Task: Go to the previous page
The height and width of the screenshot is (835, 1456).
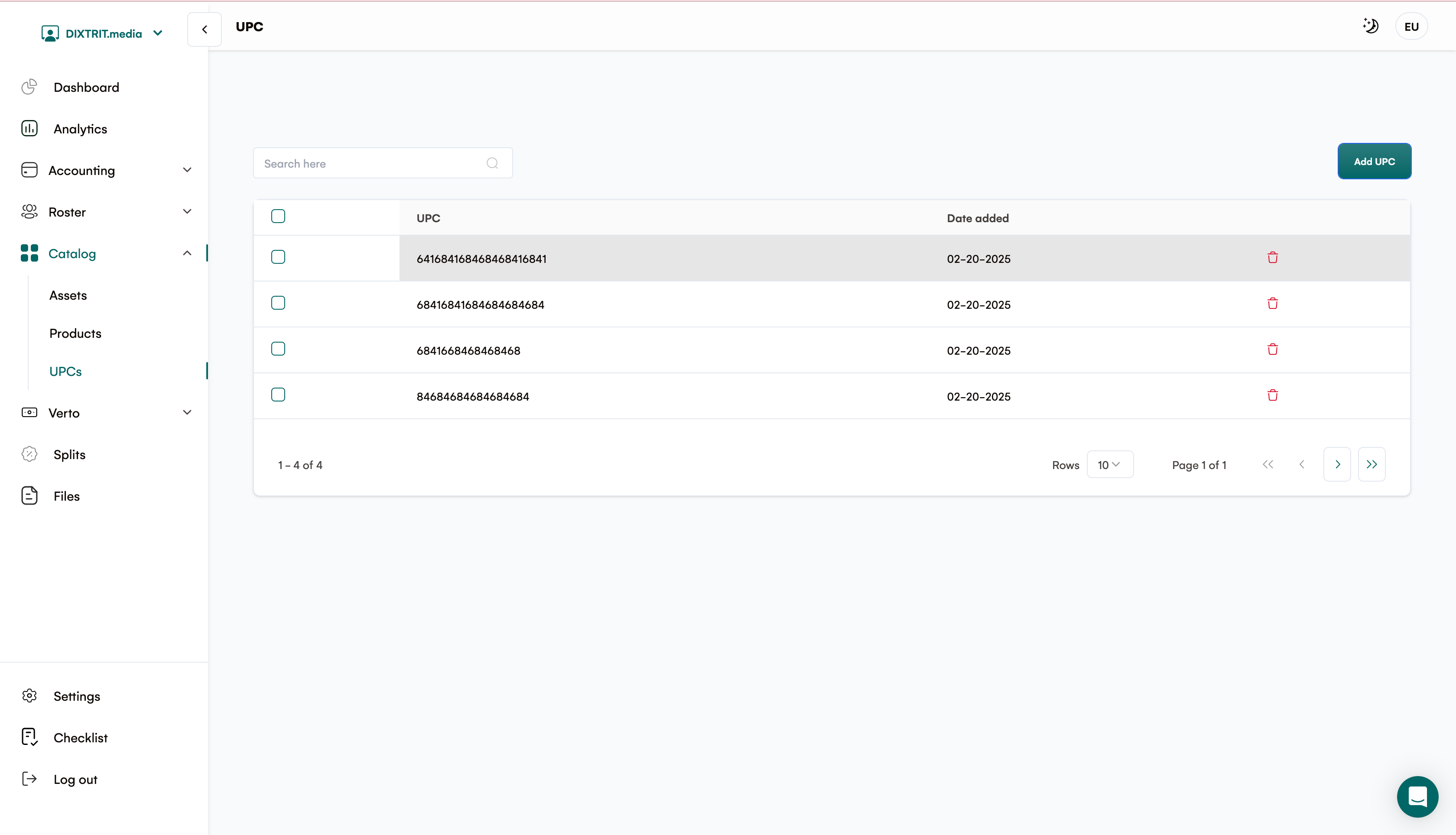Action: [x=1302, y=465]
